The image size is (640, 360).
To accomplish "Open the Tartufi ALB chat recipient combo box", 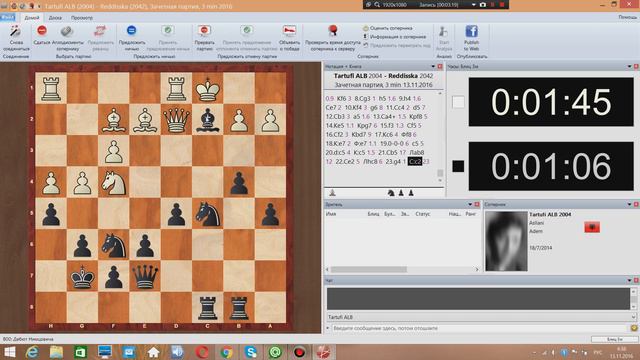I will (x=482, y=317).
